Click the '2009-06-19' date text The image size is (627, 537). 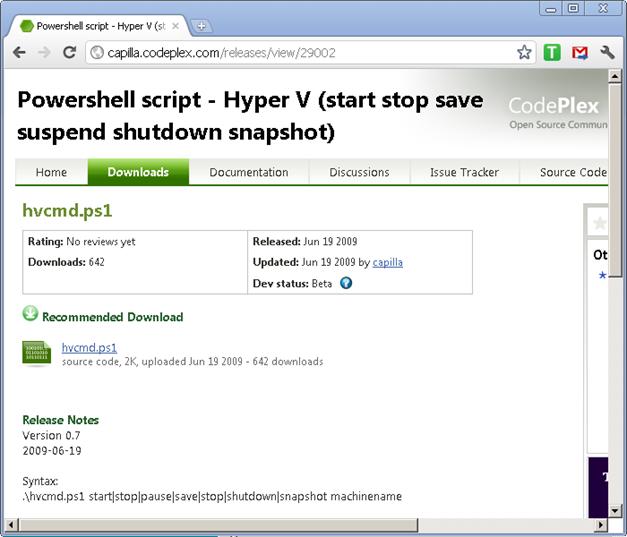52,451
